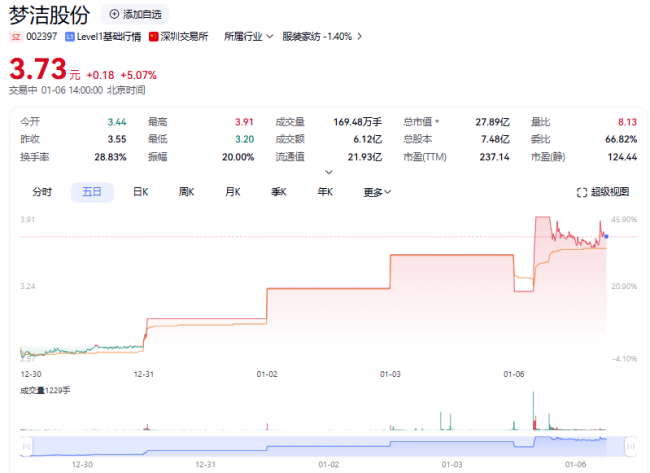The width and height of the screenshot is (650, 473).
Task: Click the 梦洁股份 stock title
Action: coord(49,15)
